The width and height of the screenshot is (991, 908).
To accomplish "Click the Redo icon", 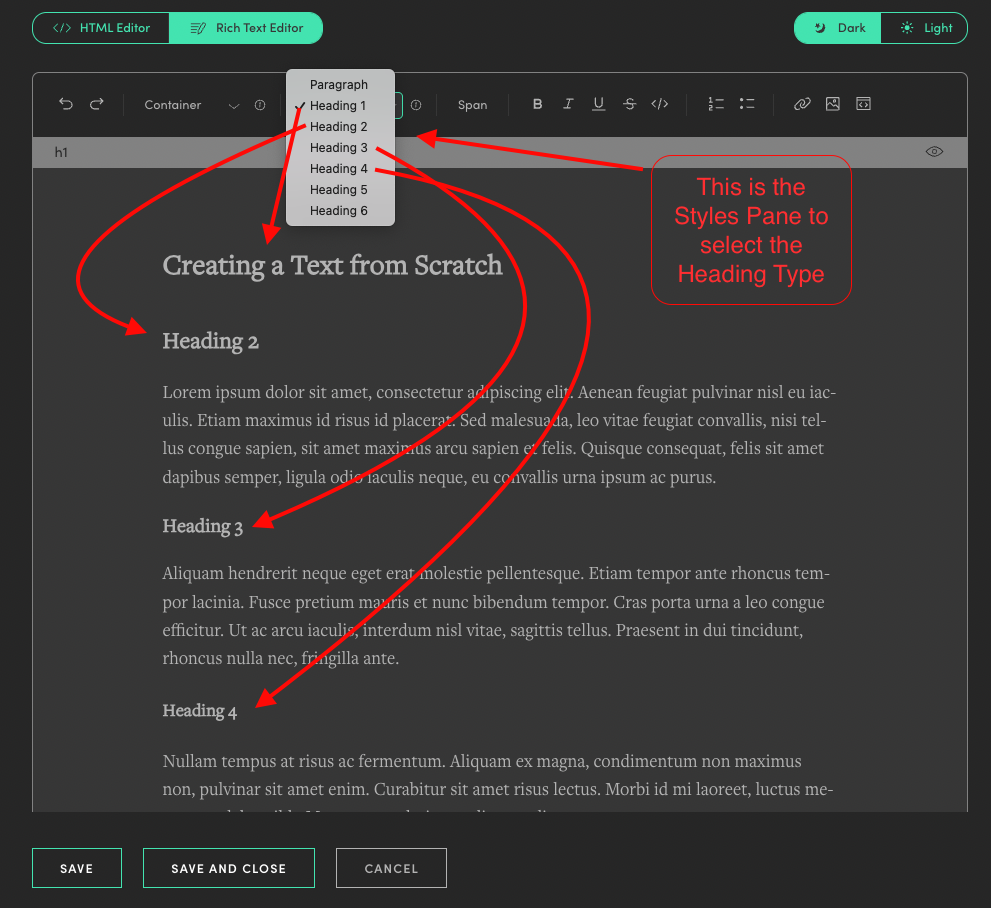I will point(97,103).
